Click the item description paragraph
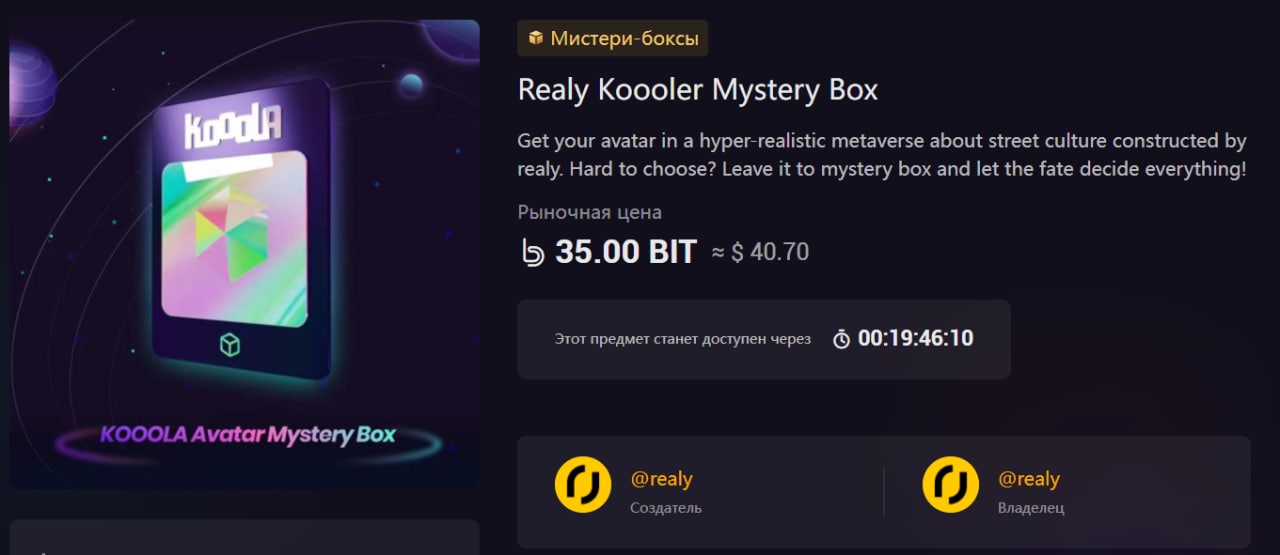The height and width of the screenshot is (555, 1280). (882, 155)
